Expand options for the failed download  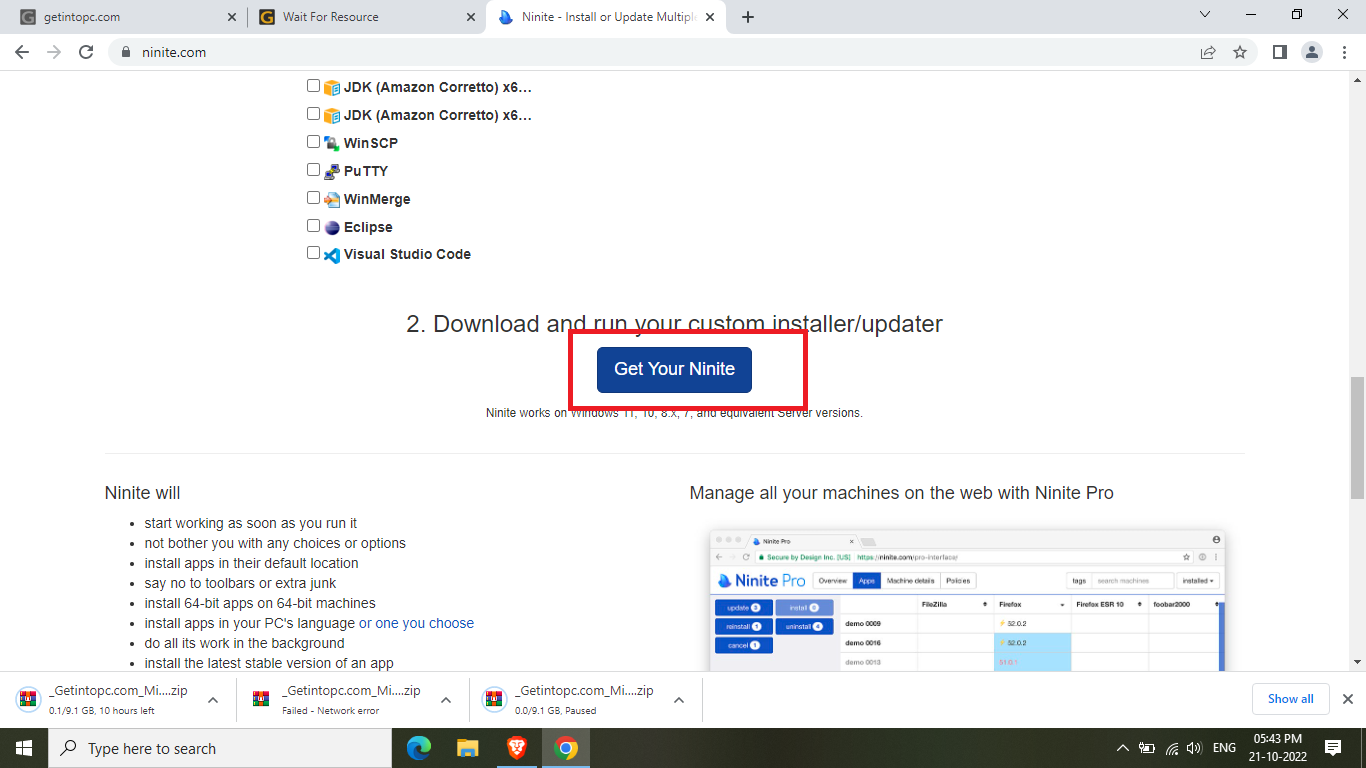pos(446,700)
